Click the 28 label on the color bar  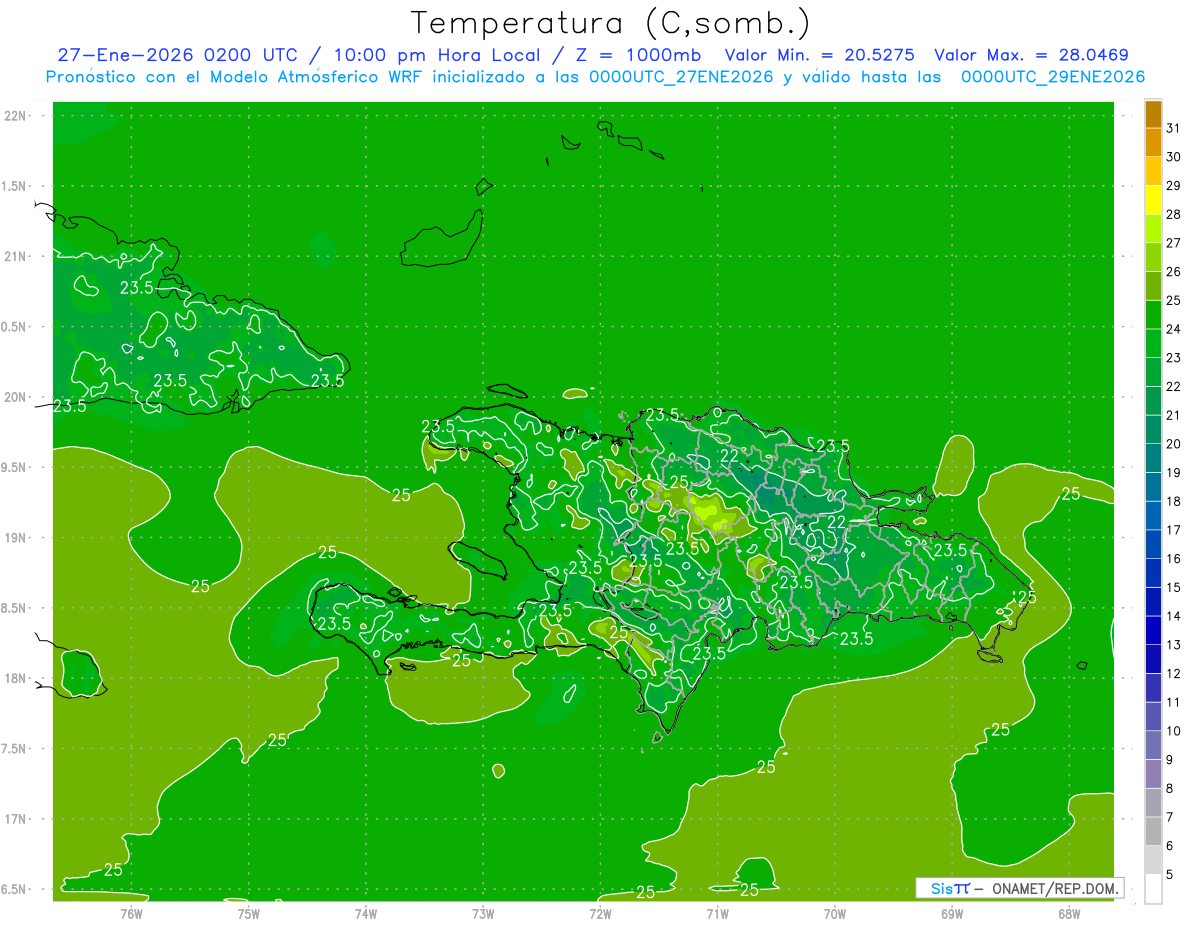coord(1174,214)
